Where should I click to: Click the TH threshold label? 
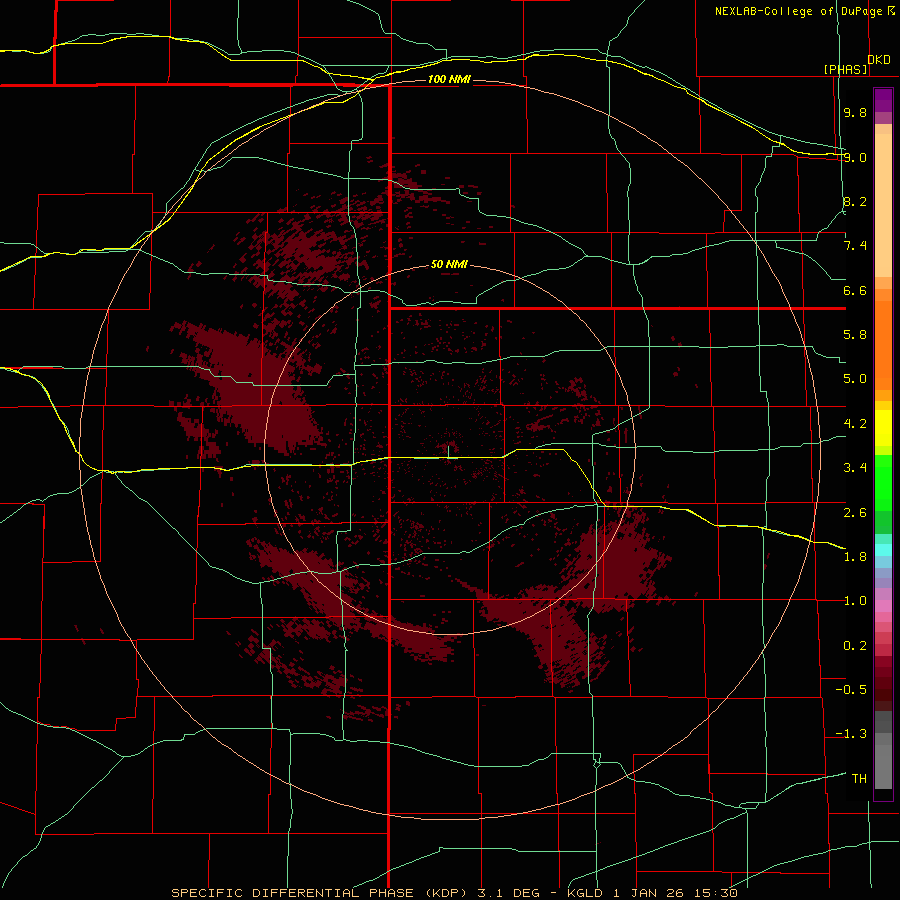click(x=859, y=779)
